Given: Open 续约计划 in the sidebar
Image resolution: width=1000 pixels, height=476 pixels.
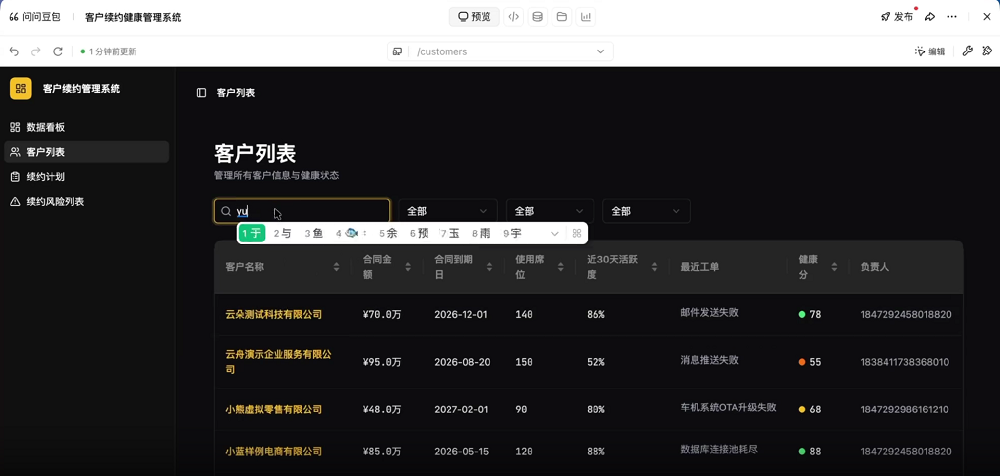Looking at the screenshot, I should pyautogui.click(x=87, y=177).
